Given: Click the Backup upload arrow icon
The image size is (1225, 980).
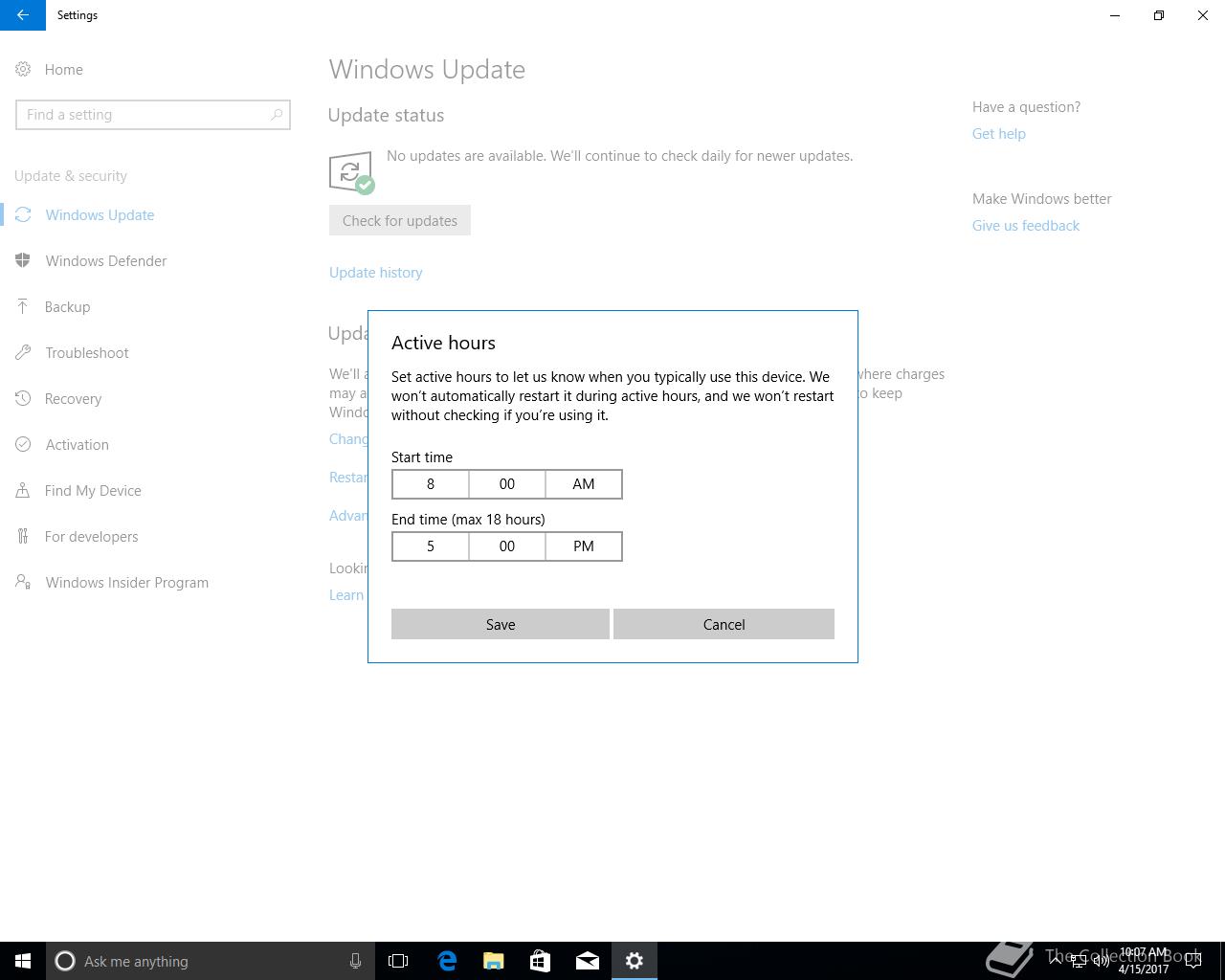Looking at the screenshot, I should [23, 306].
